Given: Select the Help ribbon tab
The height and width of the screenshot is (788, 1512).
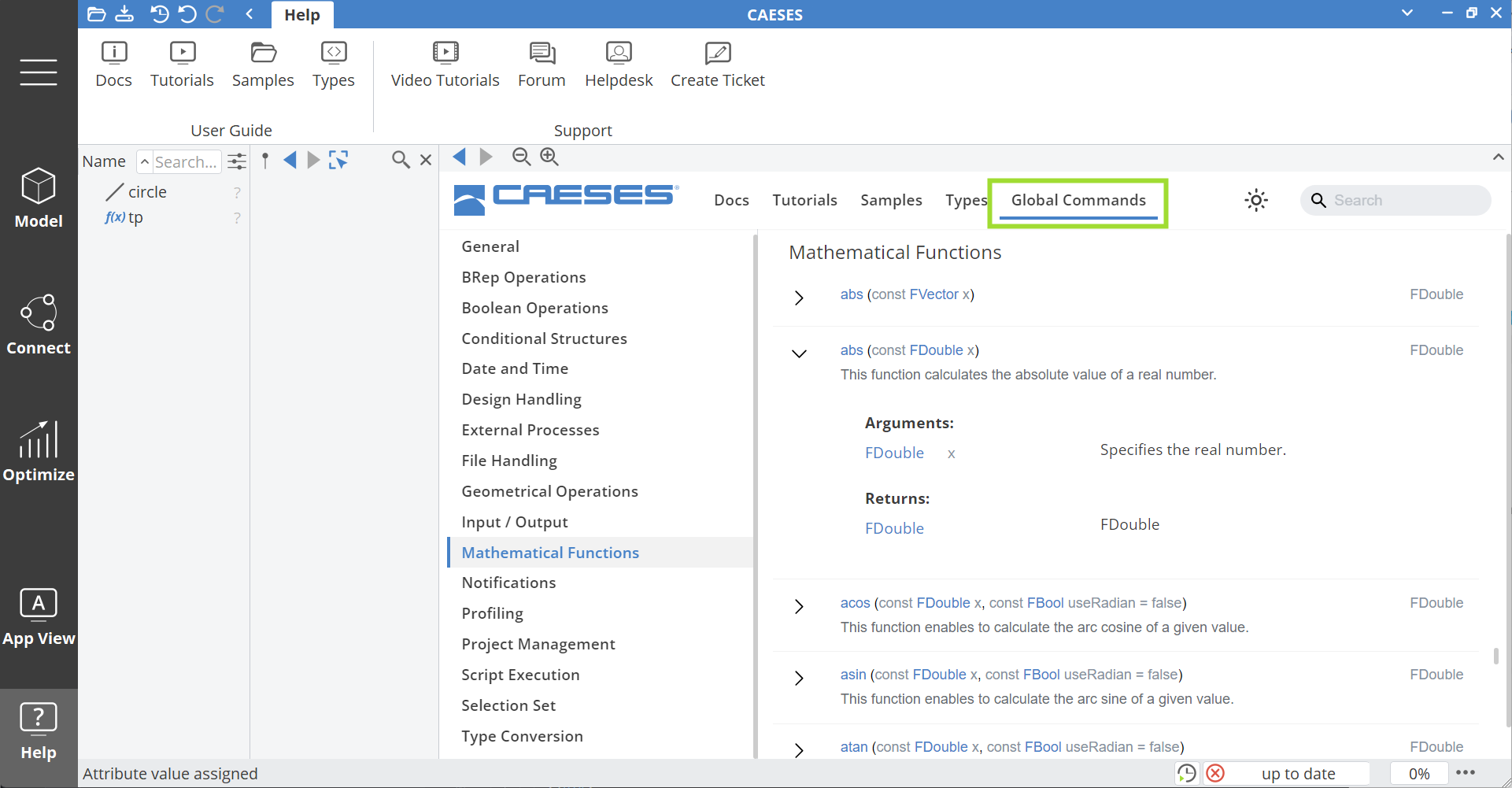Looking at the screenshot, I should point(302,15).
